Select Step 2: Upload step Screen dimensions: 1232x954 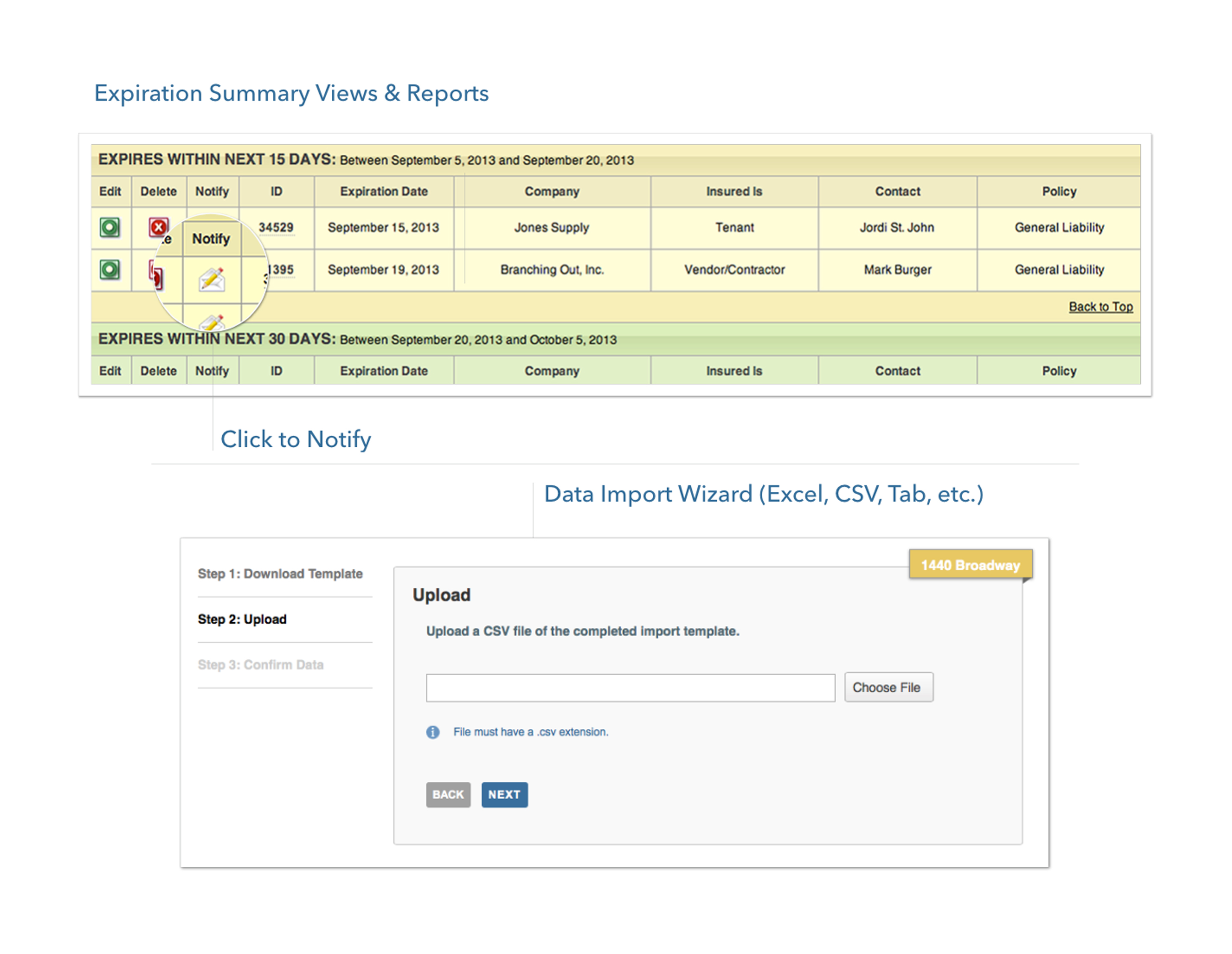coord(242,620)
